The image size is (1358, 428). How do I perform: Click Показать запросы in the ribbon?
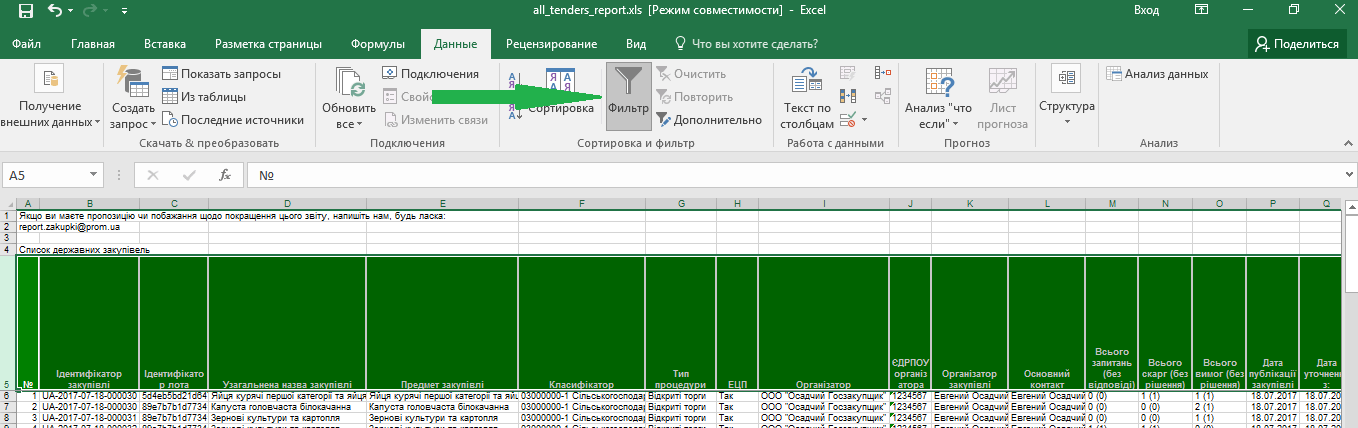221,74
